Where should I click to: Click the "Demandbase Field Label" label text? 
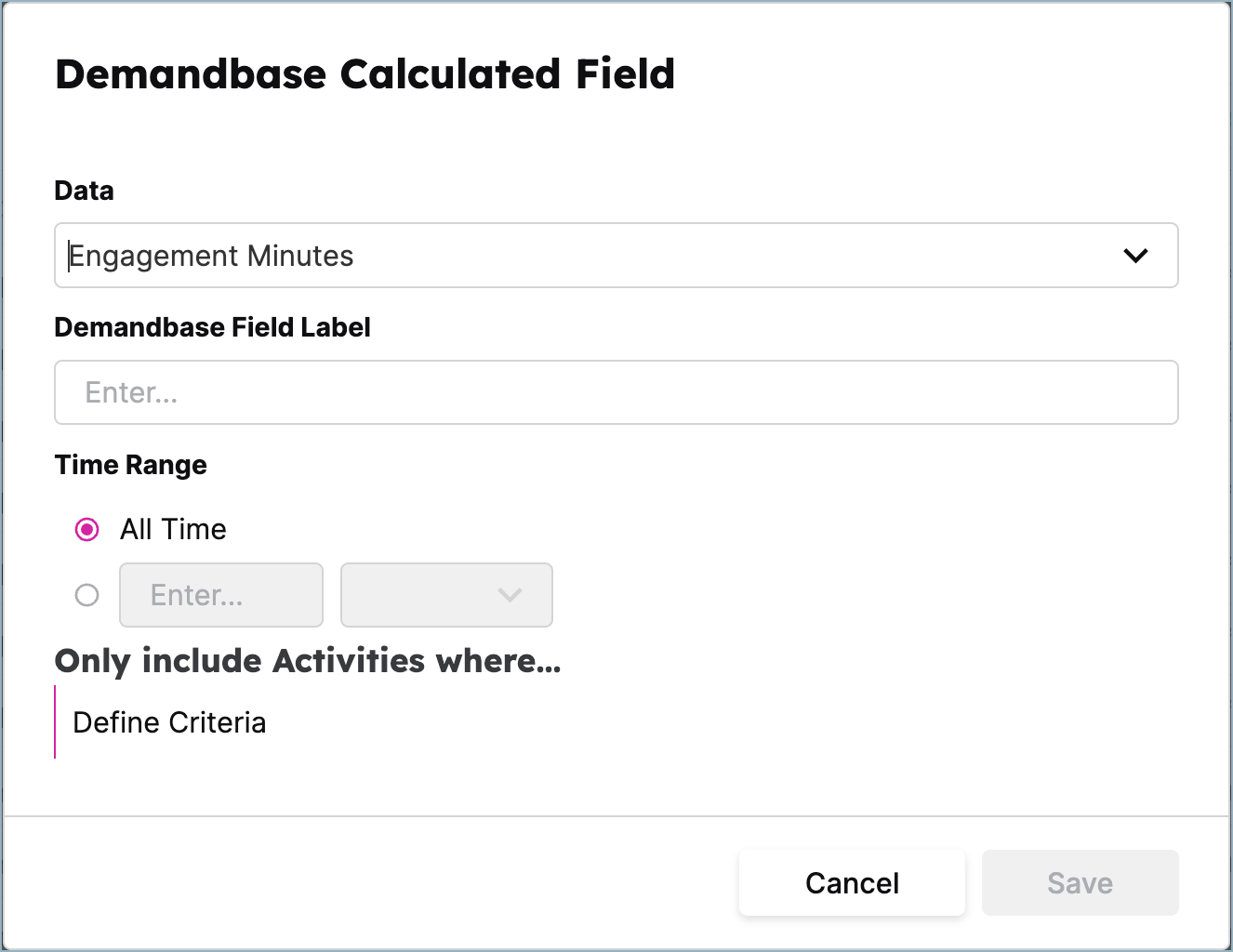(x=213, y=327)
